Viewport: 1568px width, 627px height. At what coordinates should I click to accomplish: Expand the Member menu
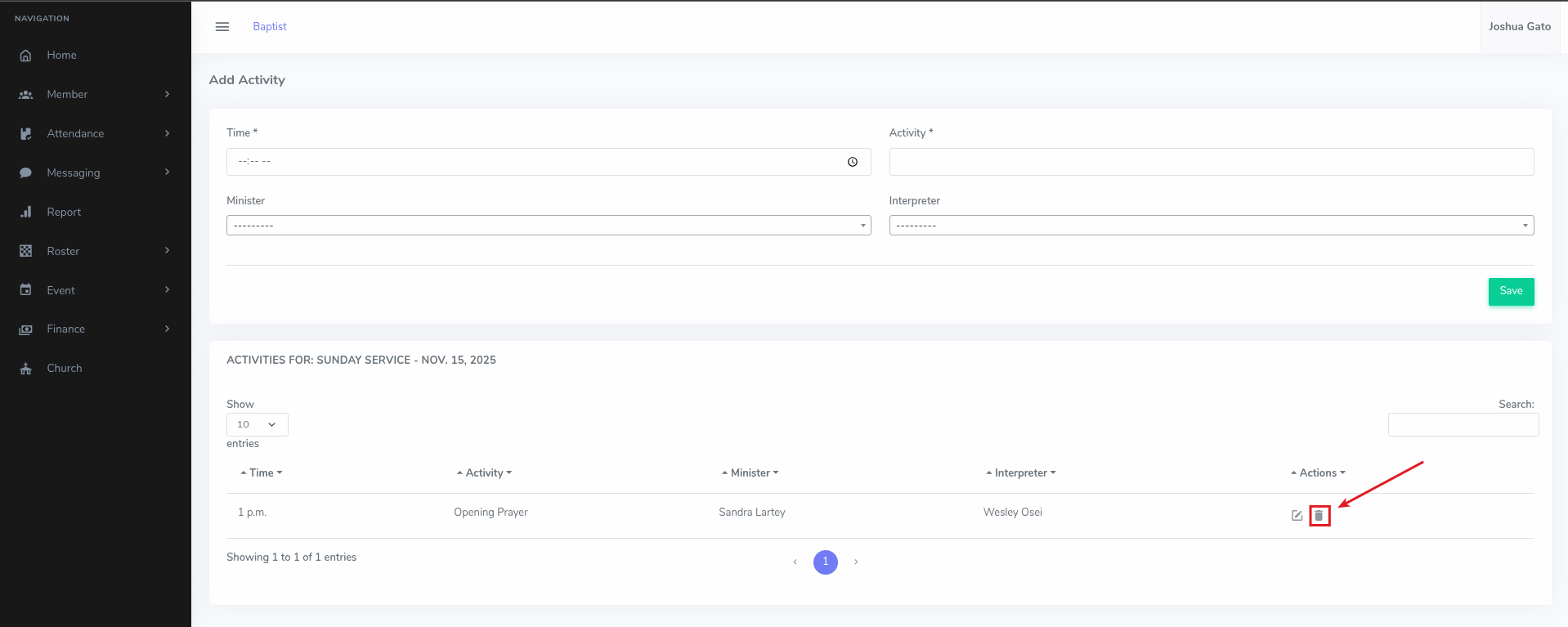[95, 95]
